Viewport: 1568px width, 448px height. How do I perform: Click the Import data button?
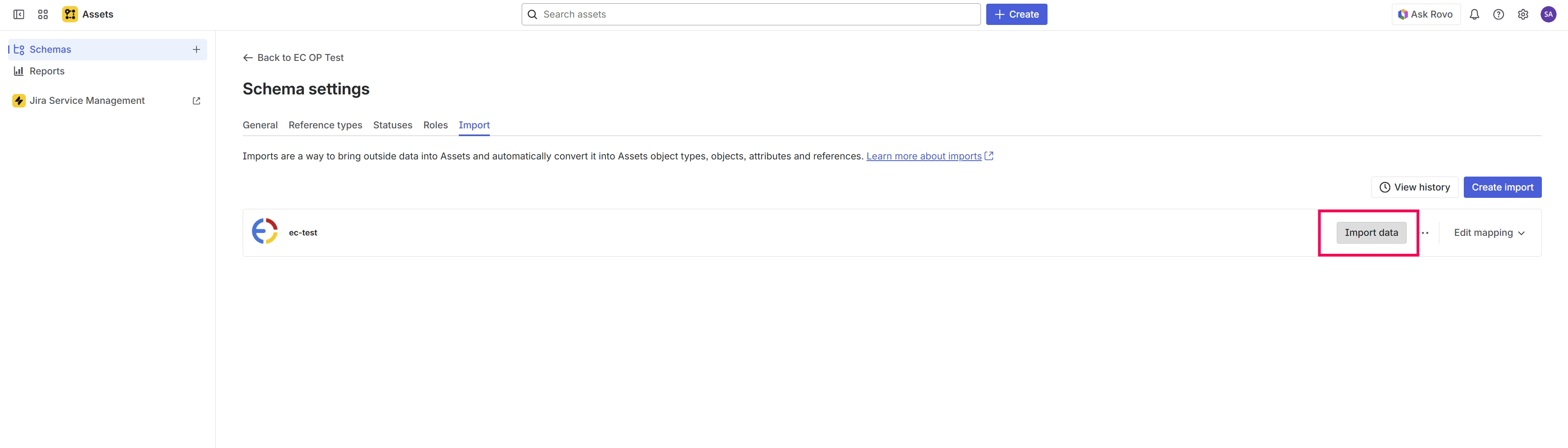point(1371,233)
